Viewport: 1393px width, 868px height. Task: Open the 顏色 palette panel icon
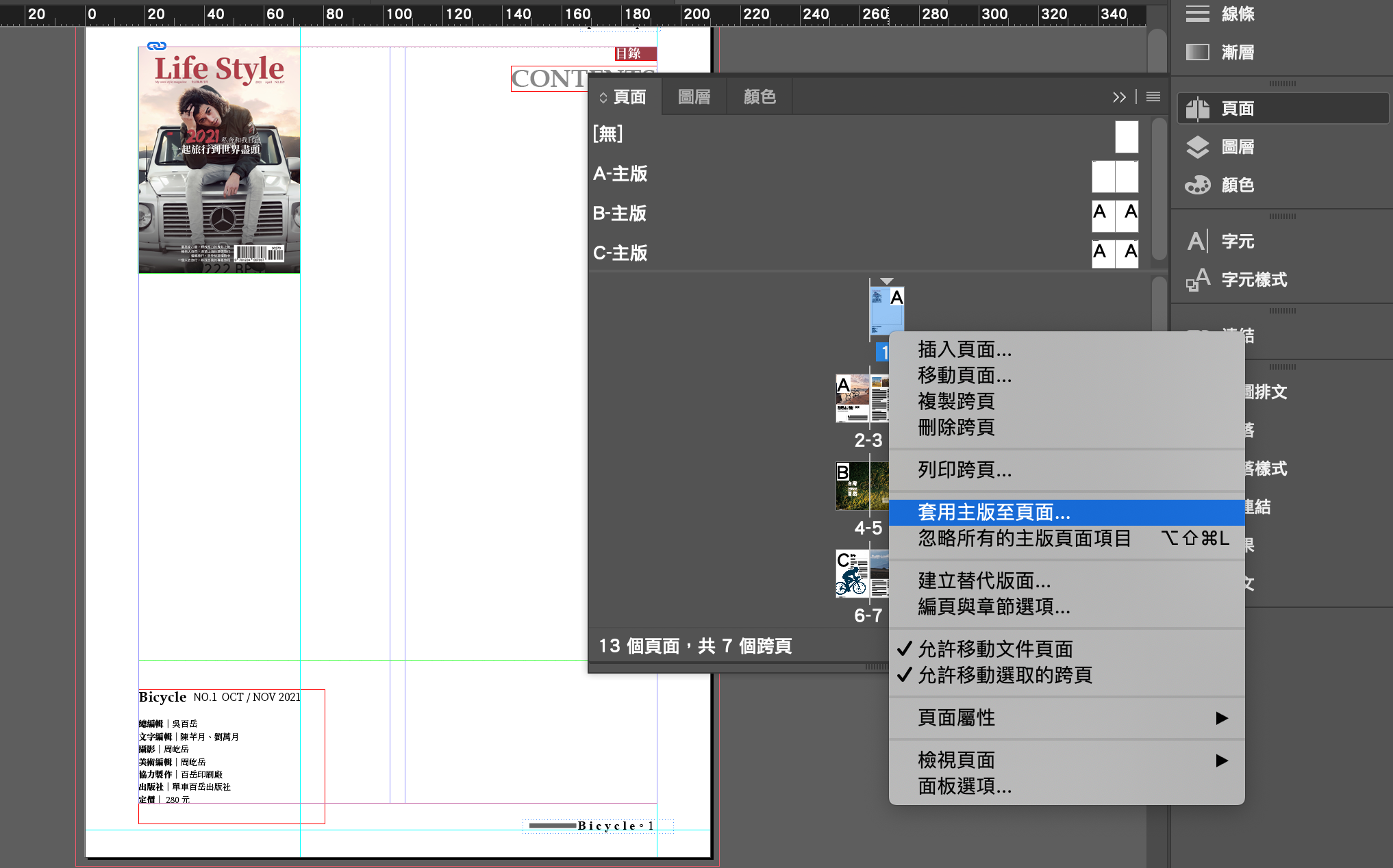click(x=1198, y=185)
